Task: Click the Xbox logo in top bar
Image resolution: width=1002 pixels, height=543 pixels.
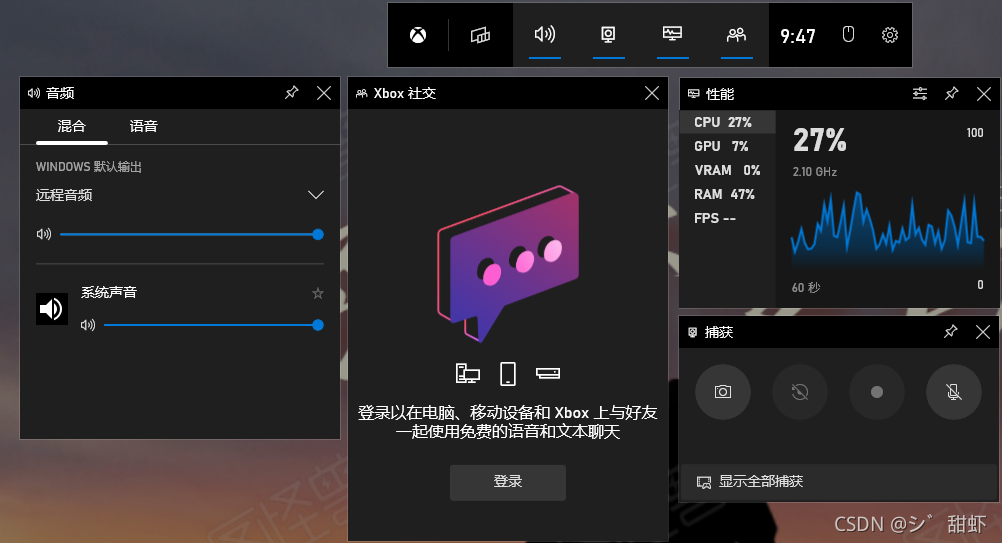Action: point(418,35)
